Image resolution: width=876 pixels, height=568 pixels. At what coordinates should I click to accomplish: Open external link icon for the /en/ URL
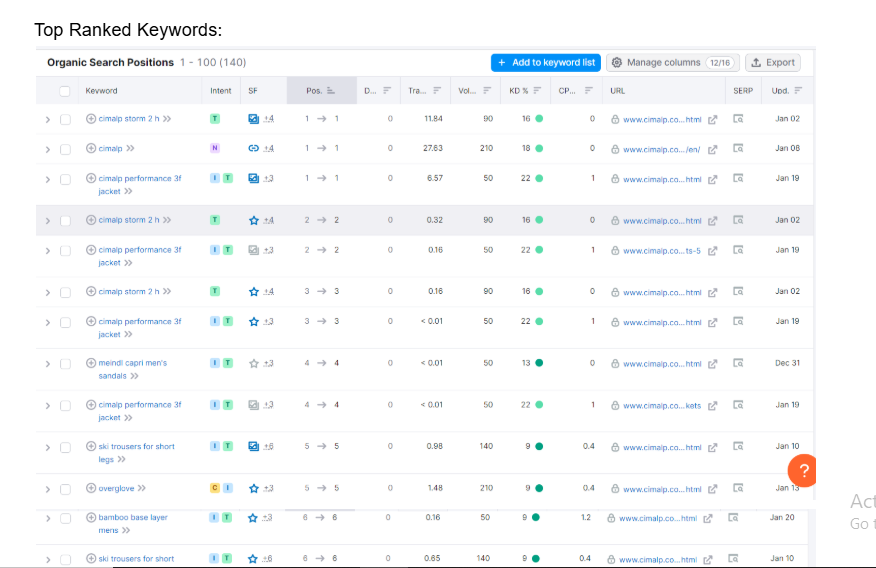click(712, 150)
